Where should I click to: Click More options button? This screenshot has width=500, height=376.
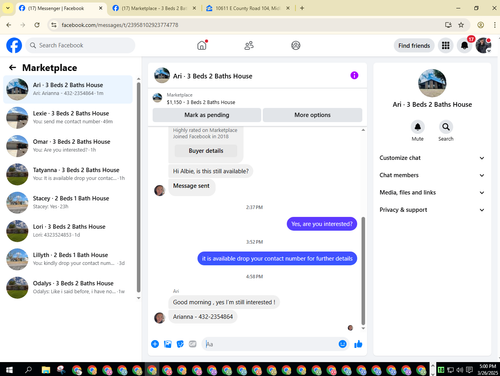[312, 115]
